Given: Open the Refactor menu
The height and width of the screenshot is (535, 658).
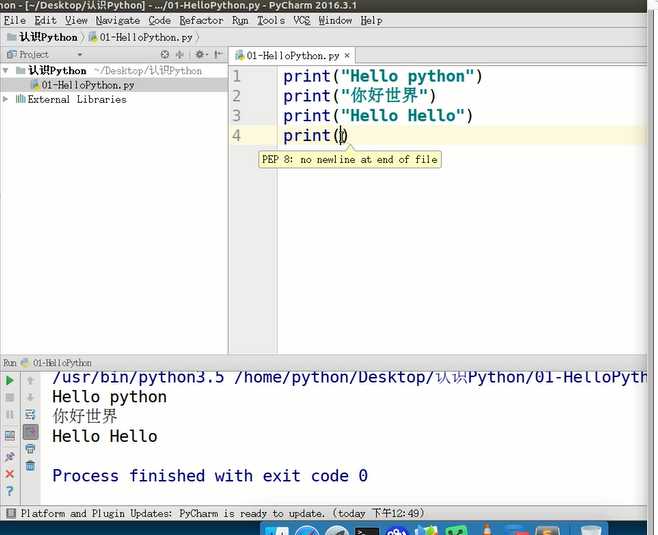Looking at the screenshot, I should [201, 20].
